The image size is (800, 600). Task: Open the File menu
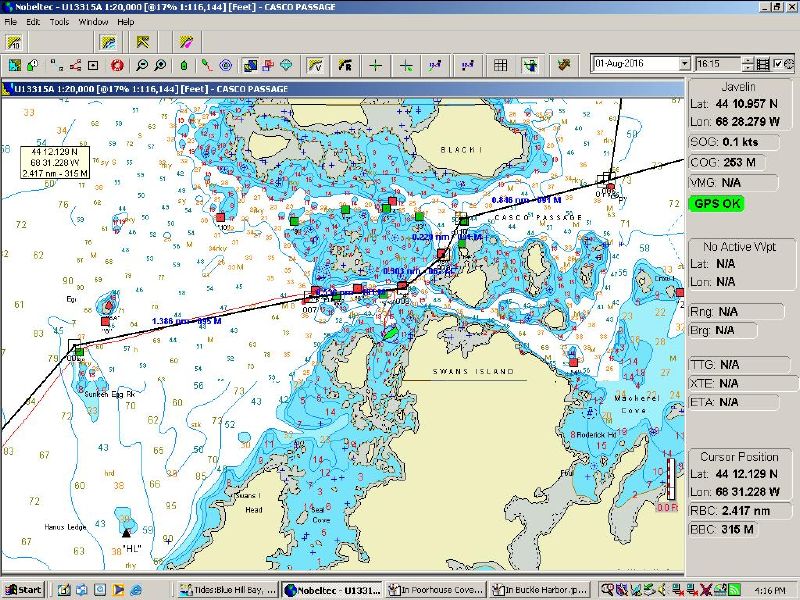click(x=11, y=21)
